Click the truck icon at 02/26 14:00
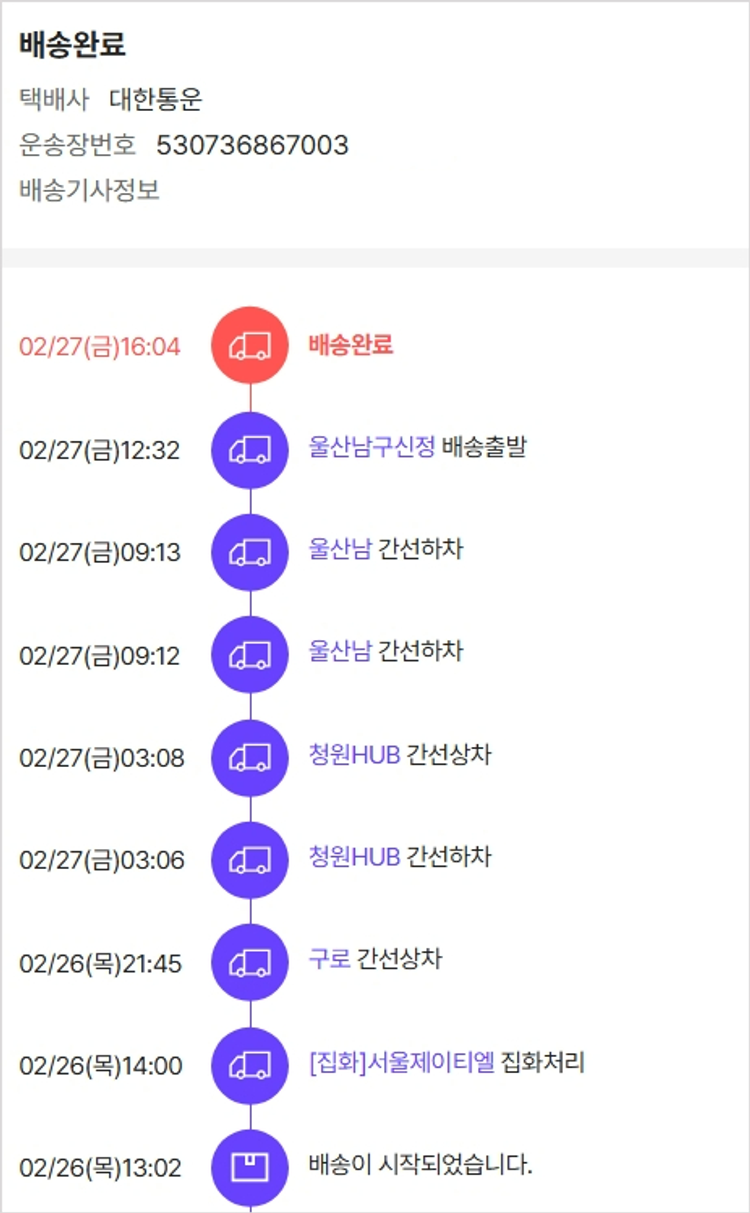This screenshot has height=1213, width=750. [x=250, y=1066]
